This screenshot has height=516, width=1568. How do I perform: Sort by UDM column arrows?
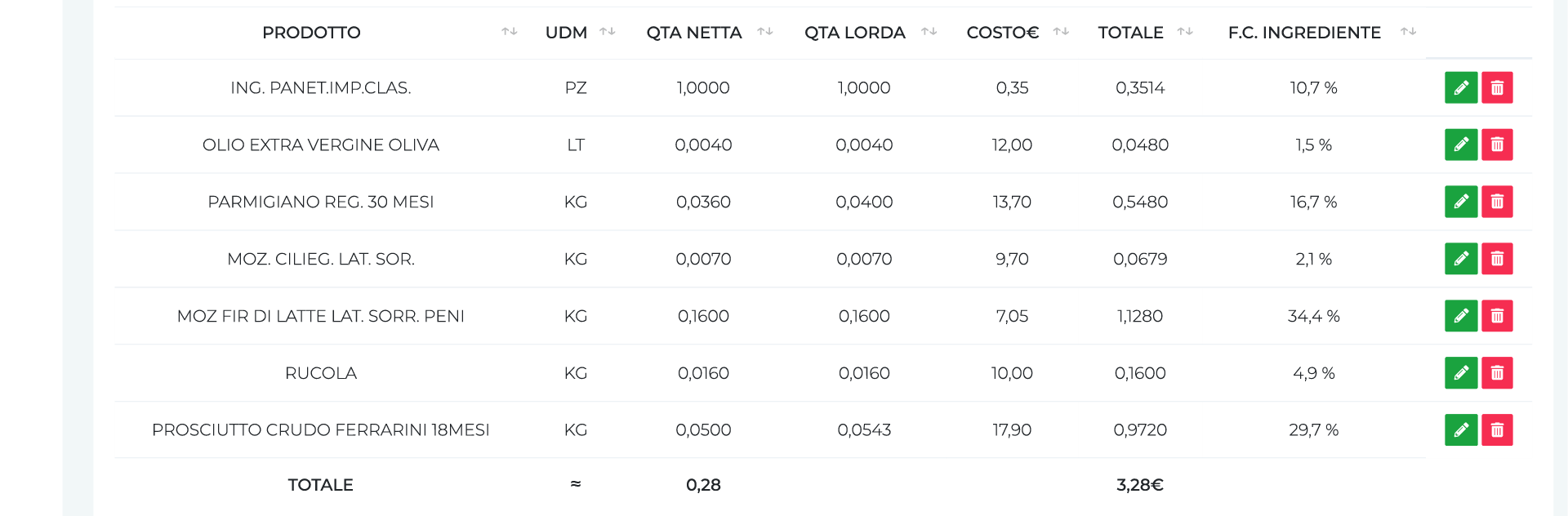tap(608, 32)
